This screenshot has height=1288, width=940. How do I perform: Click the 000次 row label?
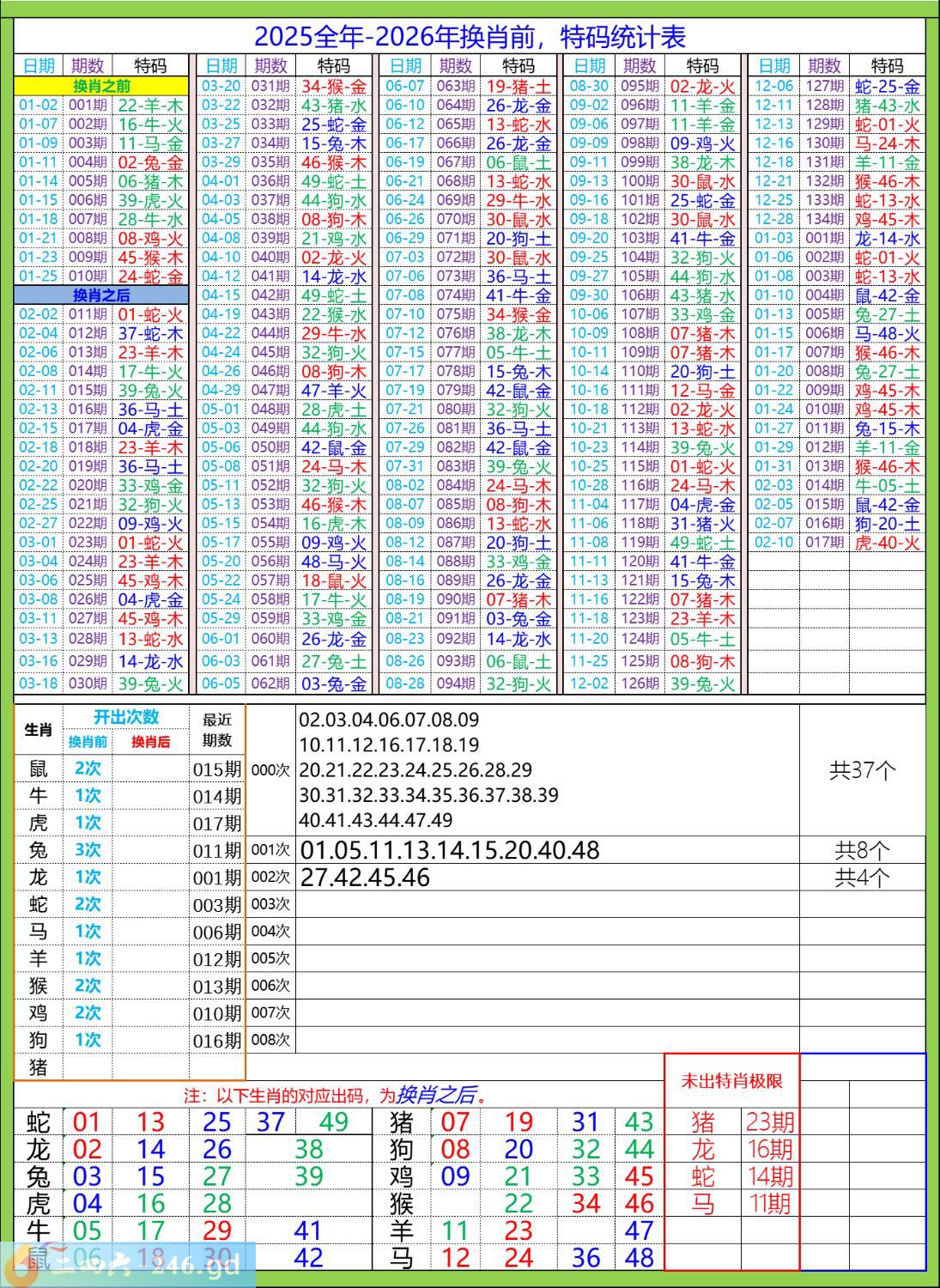(x=270, y=770)
